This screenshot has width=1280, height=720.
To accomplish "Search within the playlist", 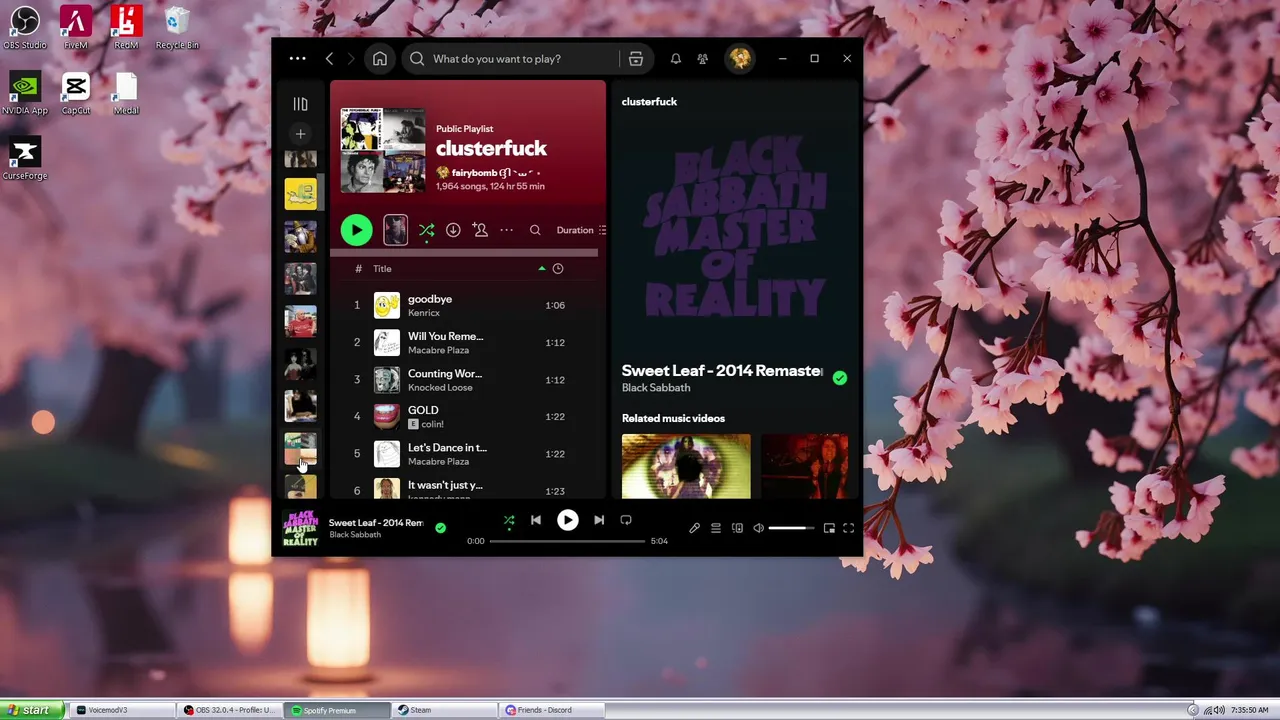I will pos(535,230).
